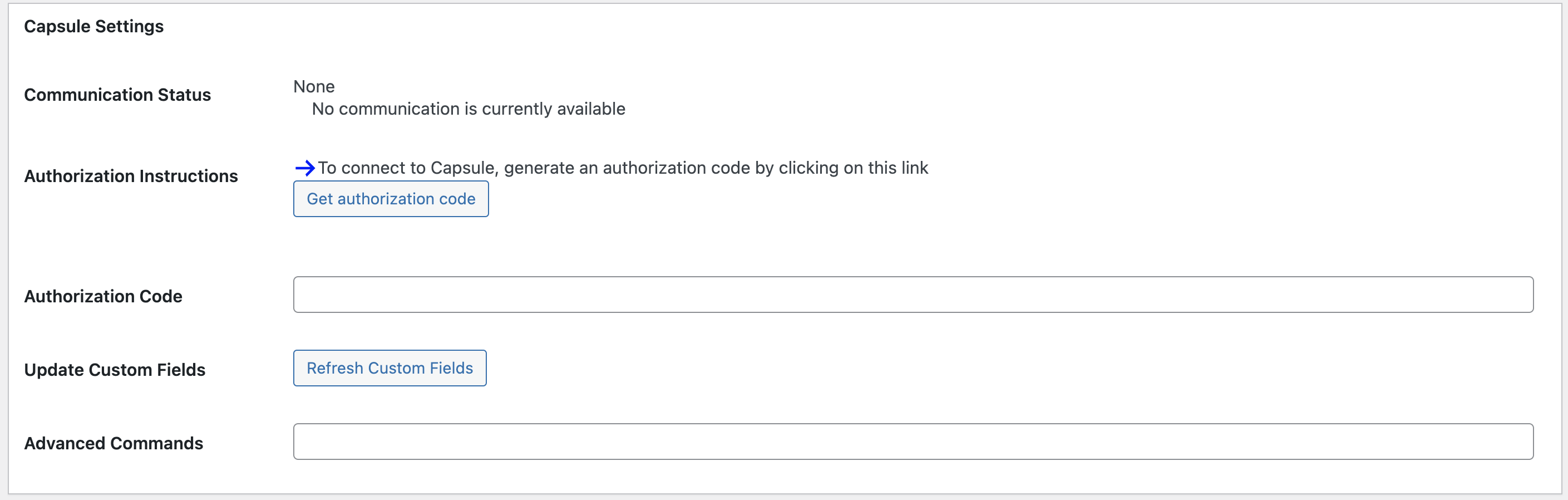This screenshot has width=1568, height=500.
Task: Select the Advanced Commands field label
Action: tap(114, 443)
